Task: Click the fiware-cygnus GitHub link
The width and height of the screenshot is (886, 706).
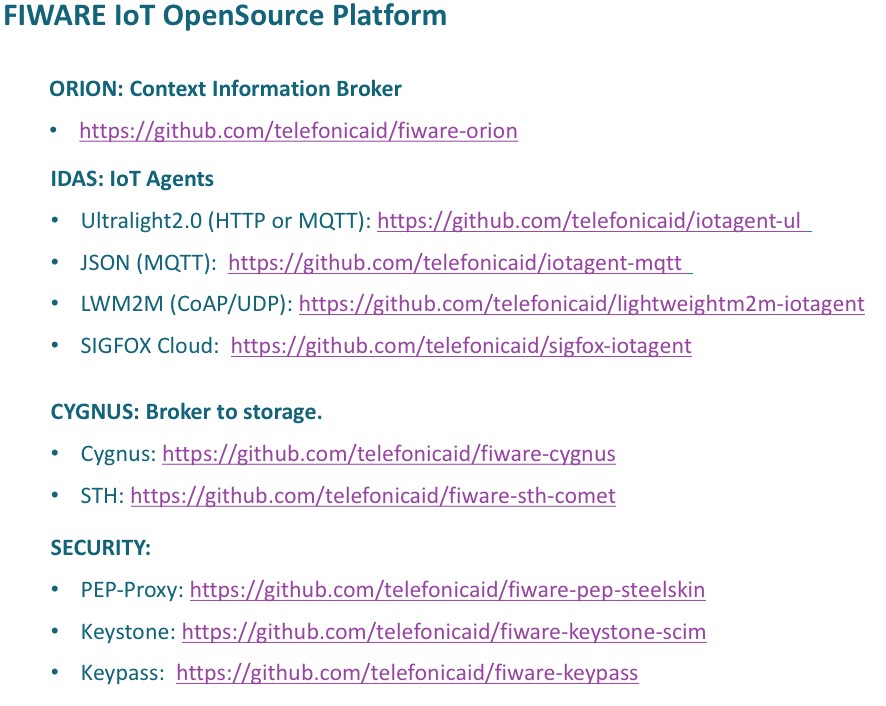Action: tap(389, 454)
